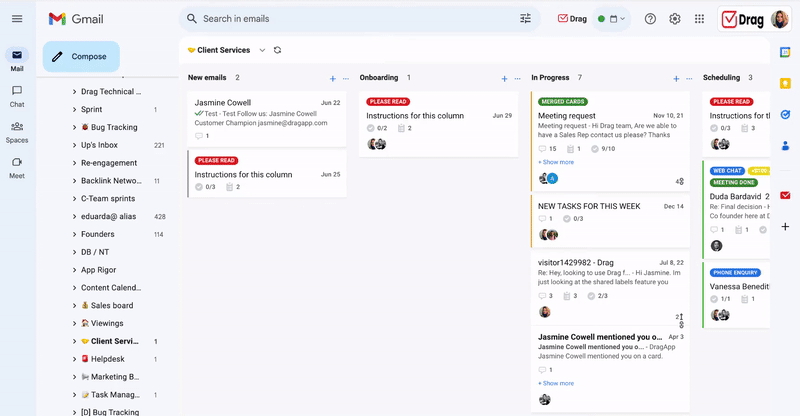Screen dimensions: 800x416
Task: Expand the Drag Technical label
Action: coord(74,92)
